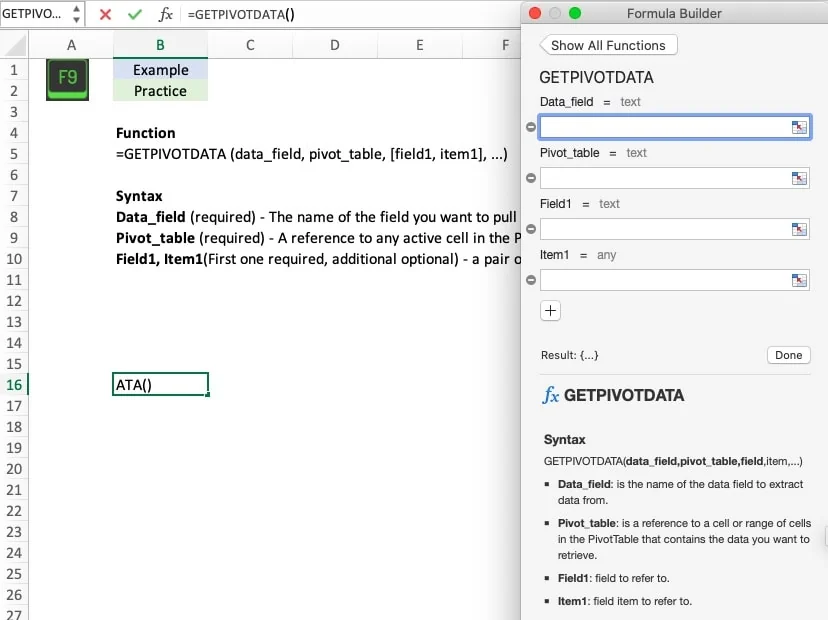Add another argument with the plus button
Image resolution: width=828 pixels, height=620 pixels.
[x=550, y=311]
